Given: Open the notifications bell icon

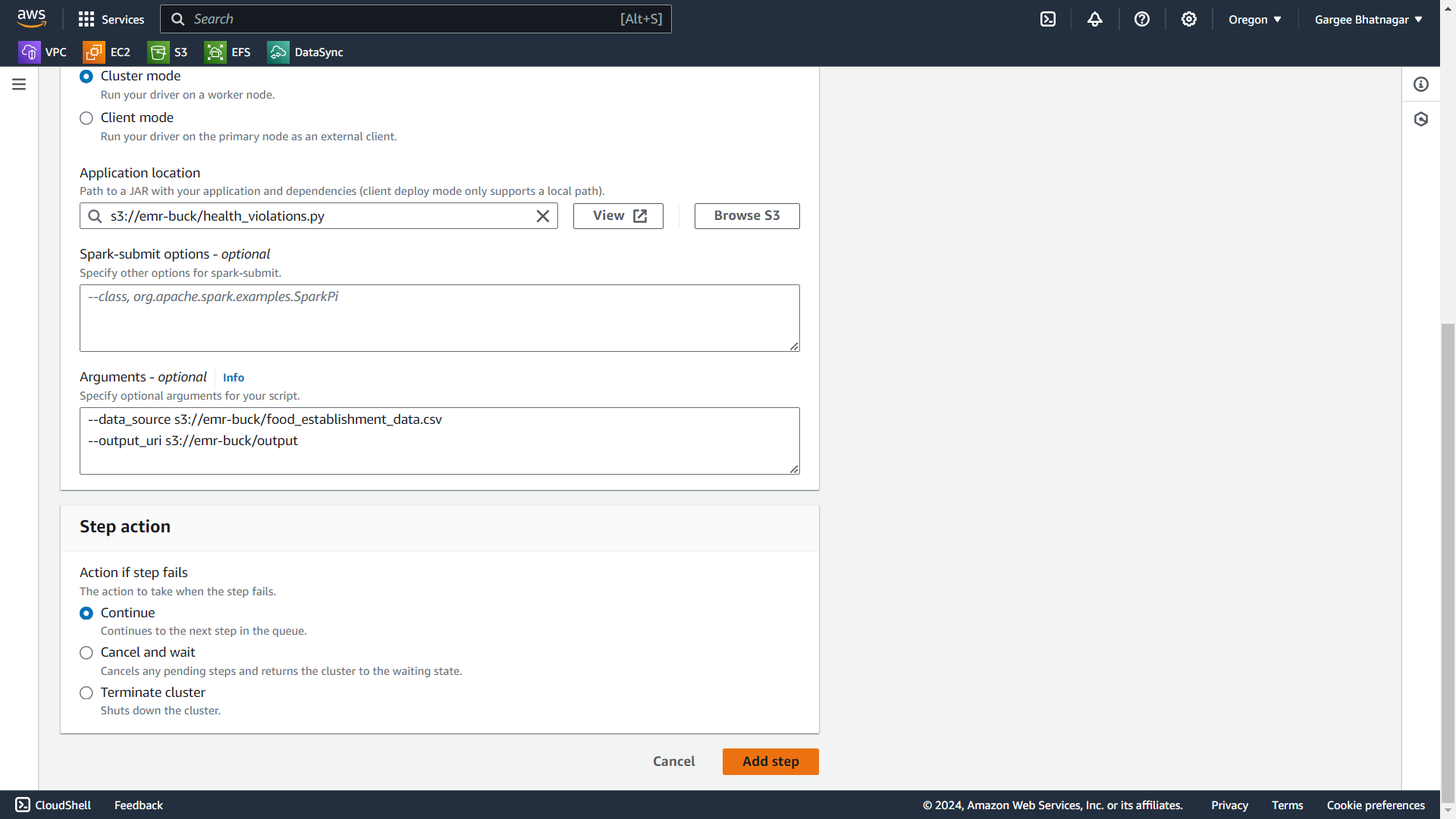Looking at the screenshot, I should click(x=1095, y=20).
